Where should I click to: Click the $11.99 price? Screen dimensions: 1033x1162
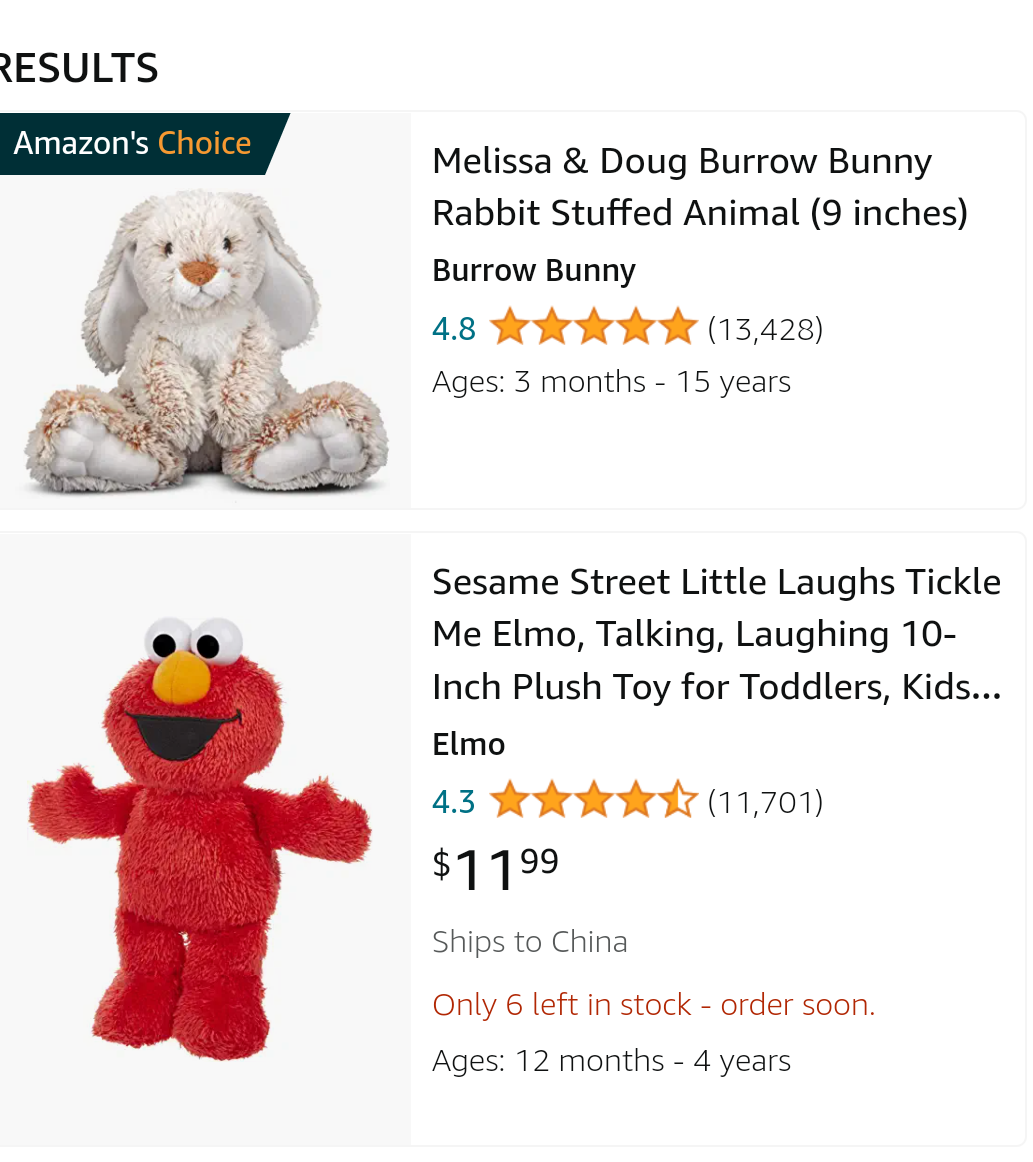(496, 867)
